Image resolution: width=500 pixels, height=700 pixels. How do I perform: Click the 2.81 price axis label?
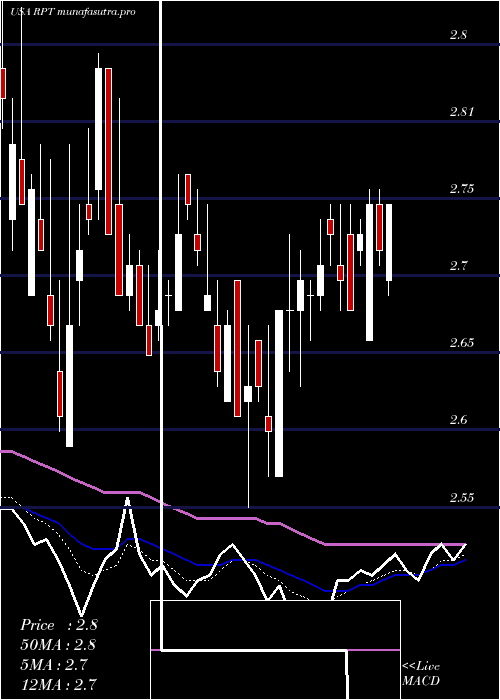click(x=462, y=112)
